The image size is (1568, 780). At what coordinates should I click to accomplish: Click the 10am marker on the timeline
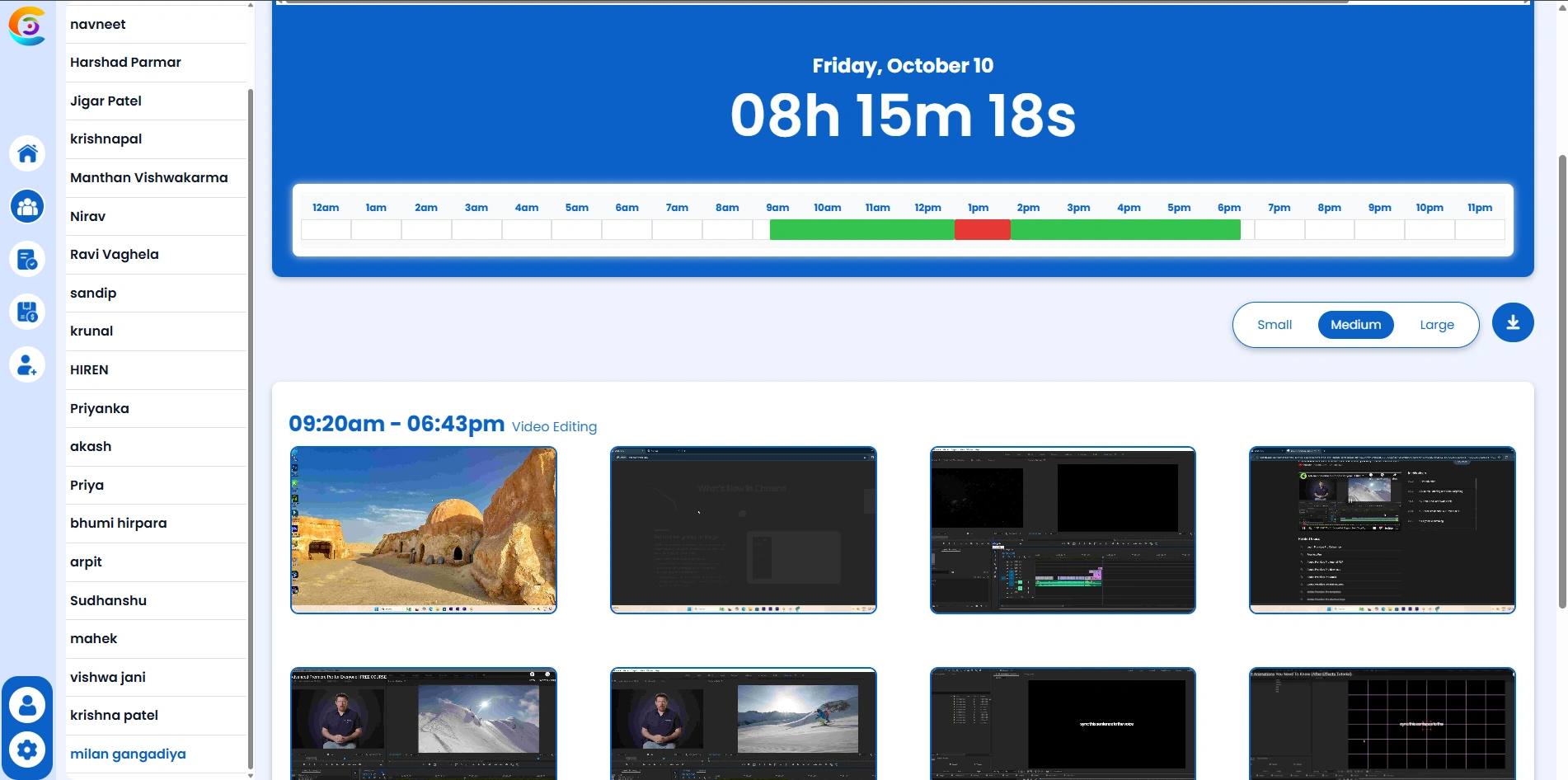[x=828, y=208]
